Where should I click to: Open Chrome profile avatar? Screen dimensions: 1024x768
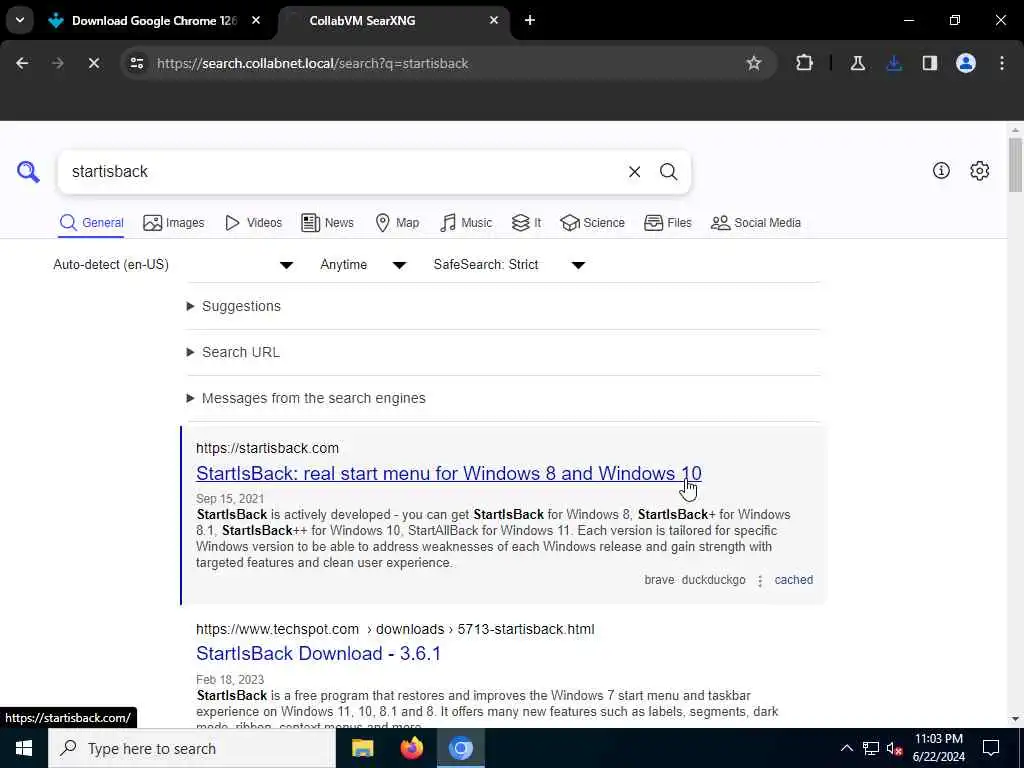click(x=965, y=63)
